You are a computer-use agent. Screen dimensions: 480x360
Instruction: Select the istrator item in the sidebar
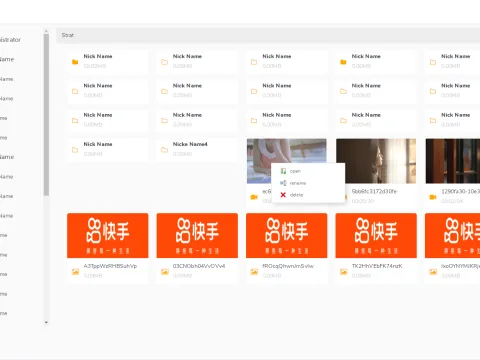(10, 40)
